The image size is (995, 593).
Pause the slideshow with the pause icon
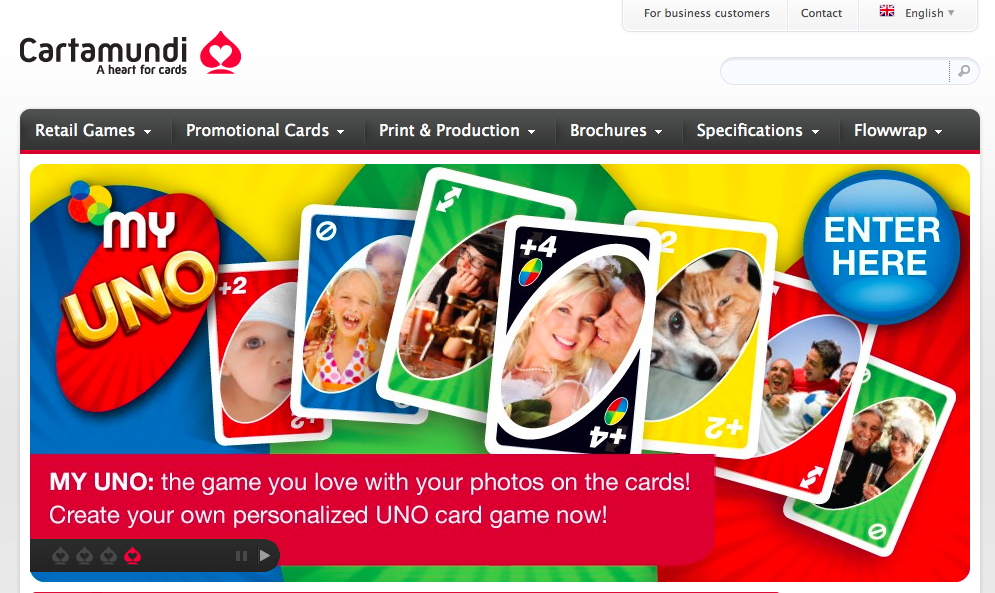(x=241, y=556)
